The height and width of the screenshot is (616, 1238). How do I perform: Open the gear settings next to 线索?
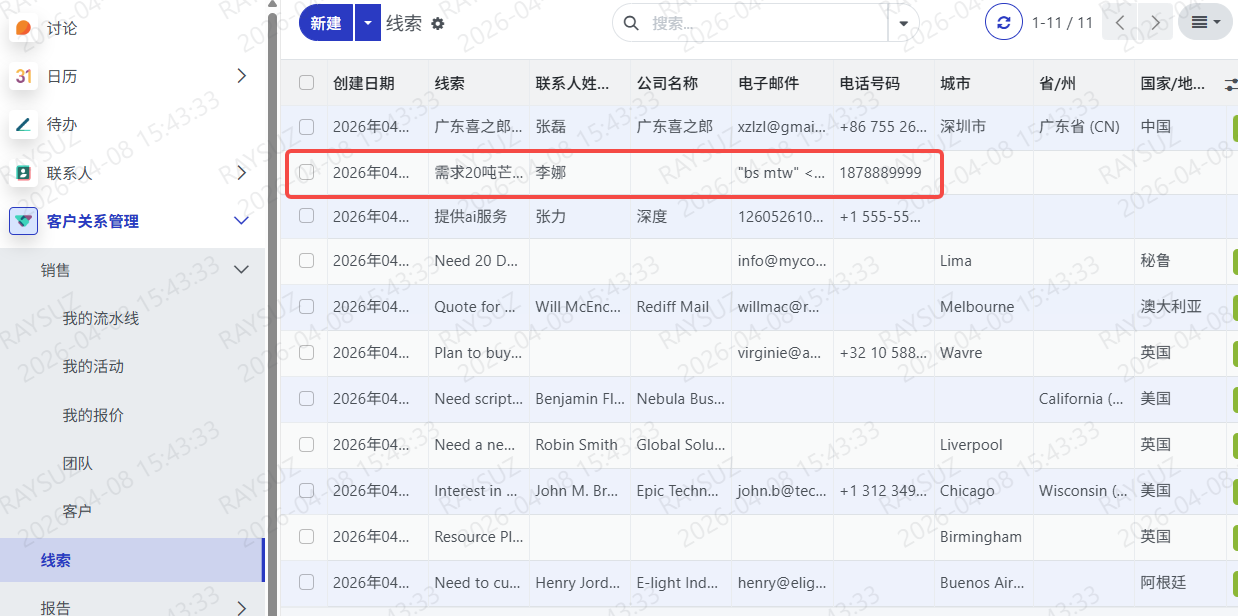coord(437,23)
